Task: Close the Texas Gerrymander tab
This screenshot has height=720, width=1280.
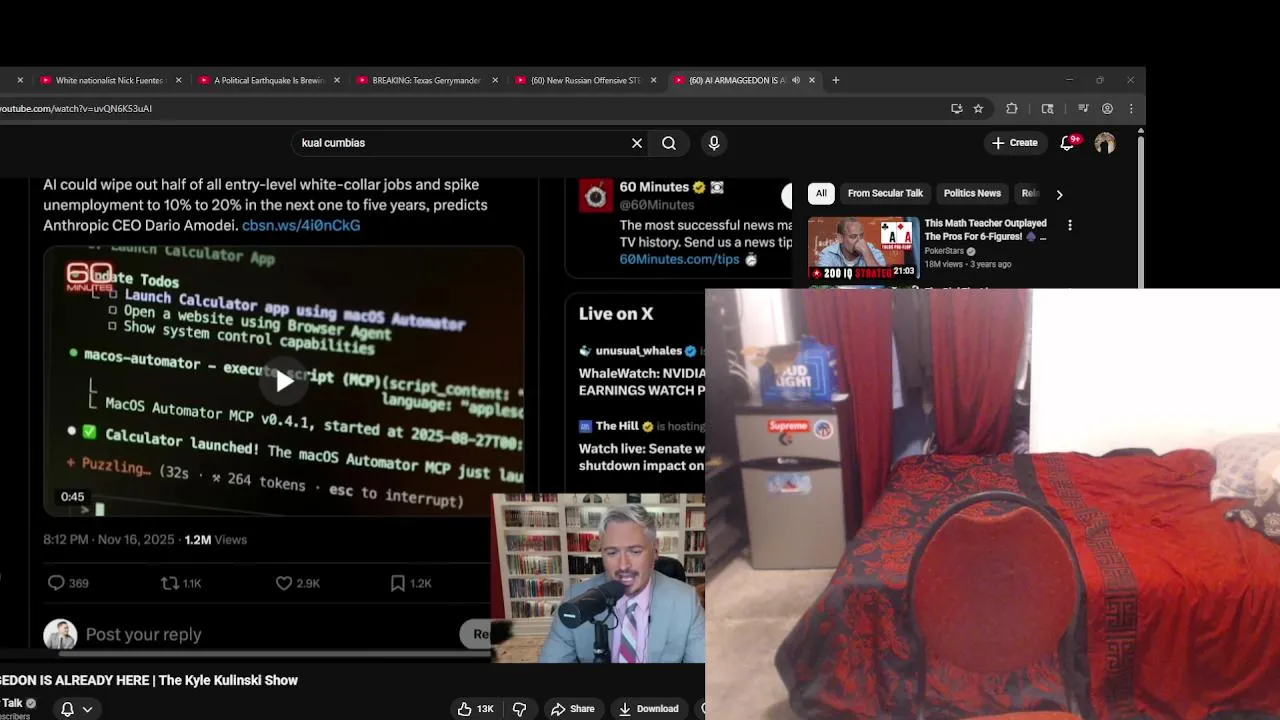Action: [x=495, y=80]
